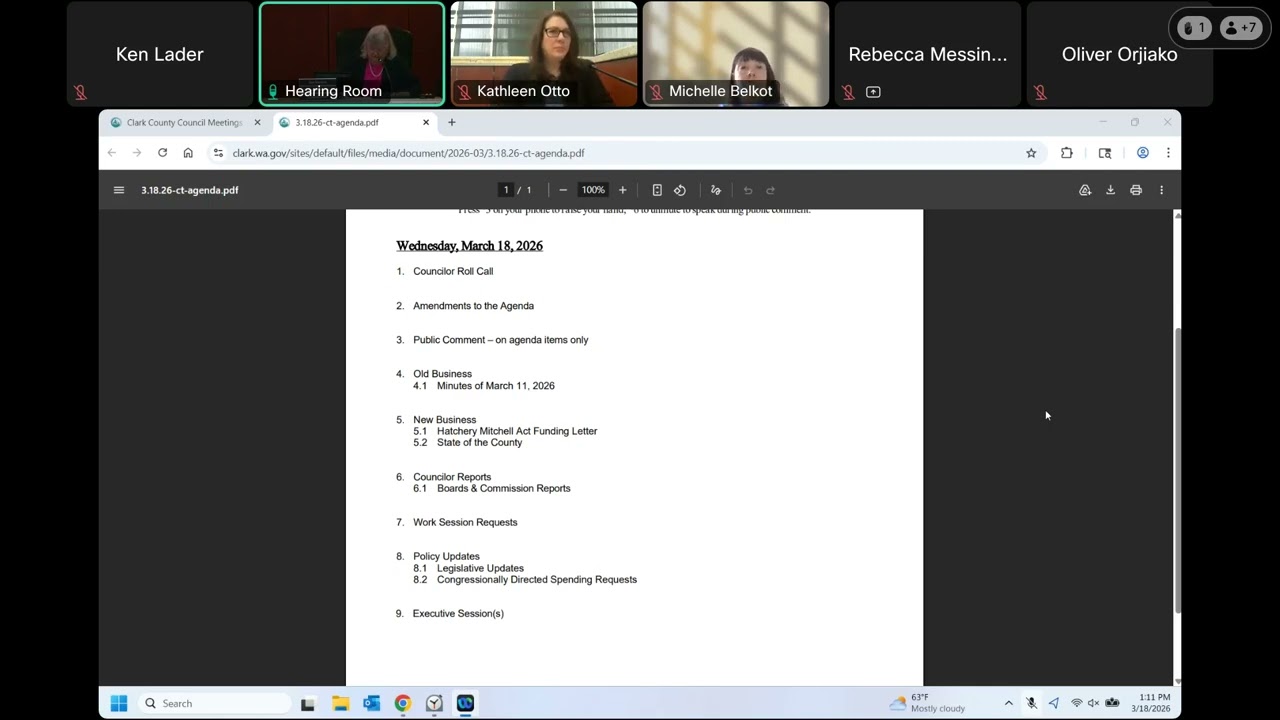Open Task View from the taskbar
Screen dimensions: 1280x720
pos(308,703)
